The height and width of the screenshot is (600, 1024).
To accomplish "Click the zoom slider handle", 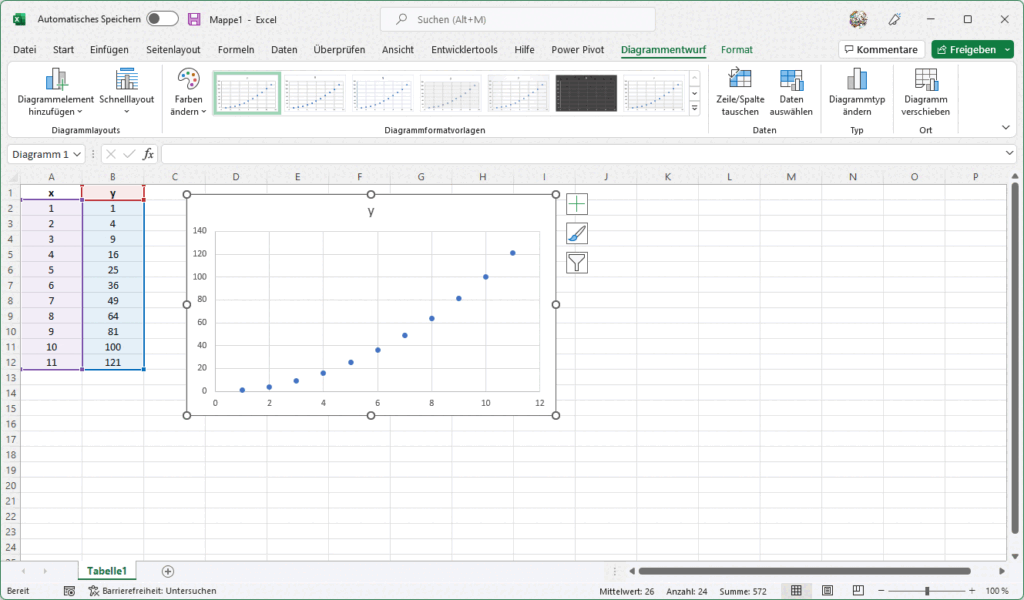I will click(927, 591).
